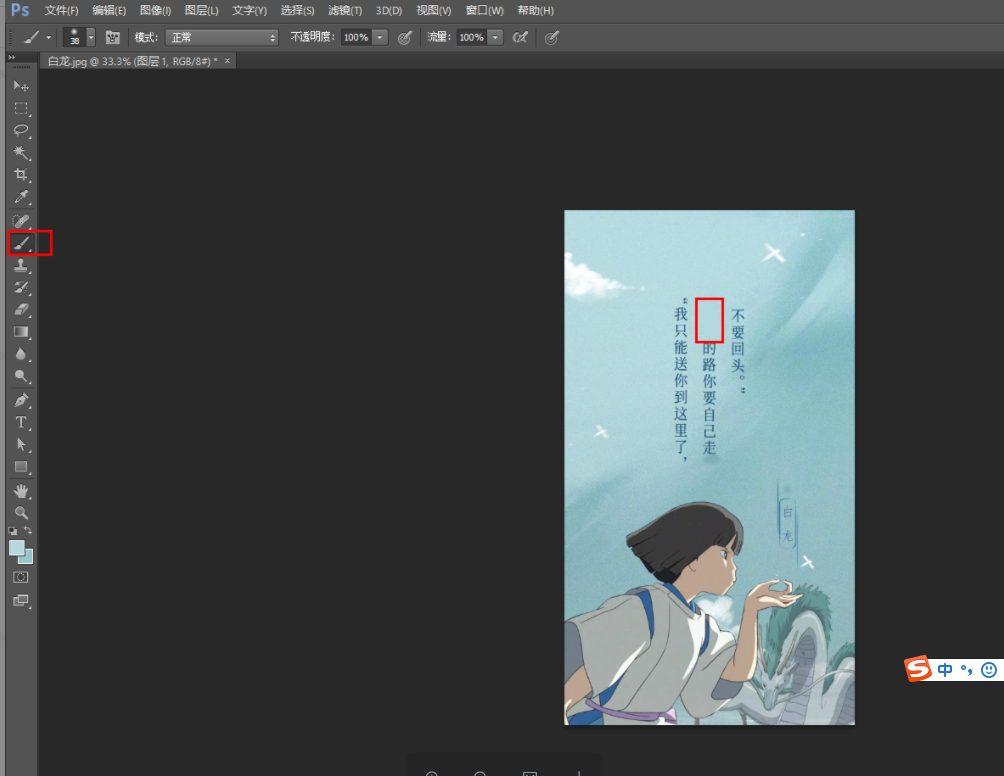Click the Ps application logo
This screenshot has width=1004, height=776.
pos(20,10)
